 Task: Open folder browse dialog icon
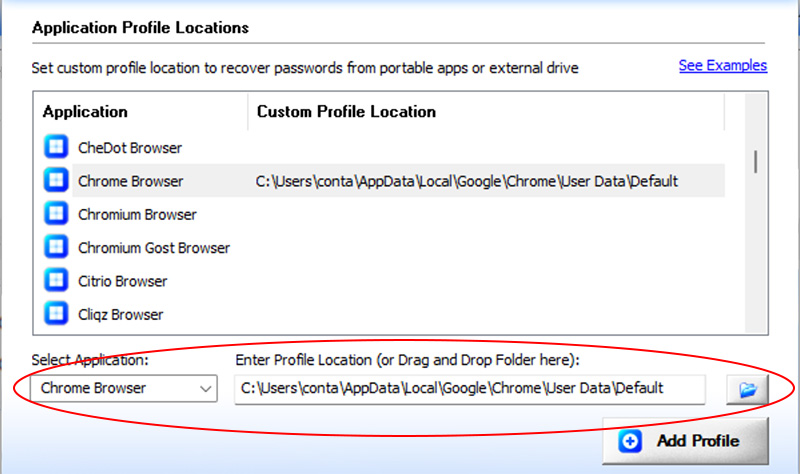pyautogui.click(x=747, y=390)
